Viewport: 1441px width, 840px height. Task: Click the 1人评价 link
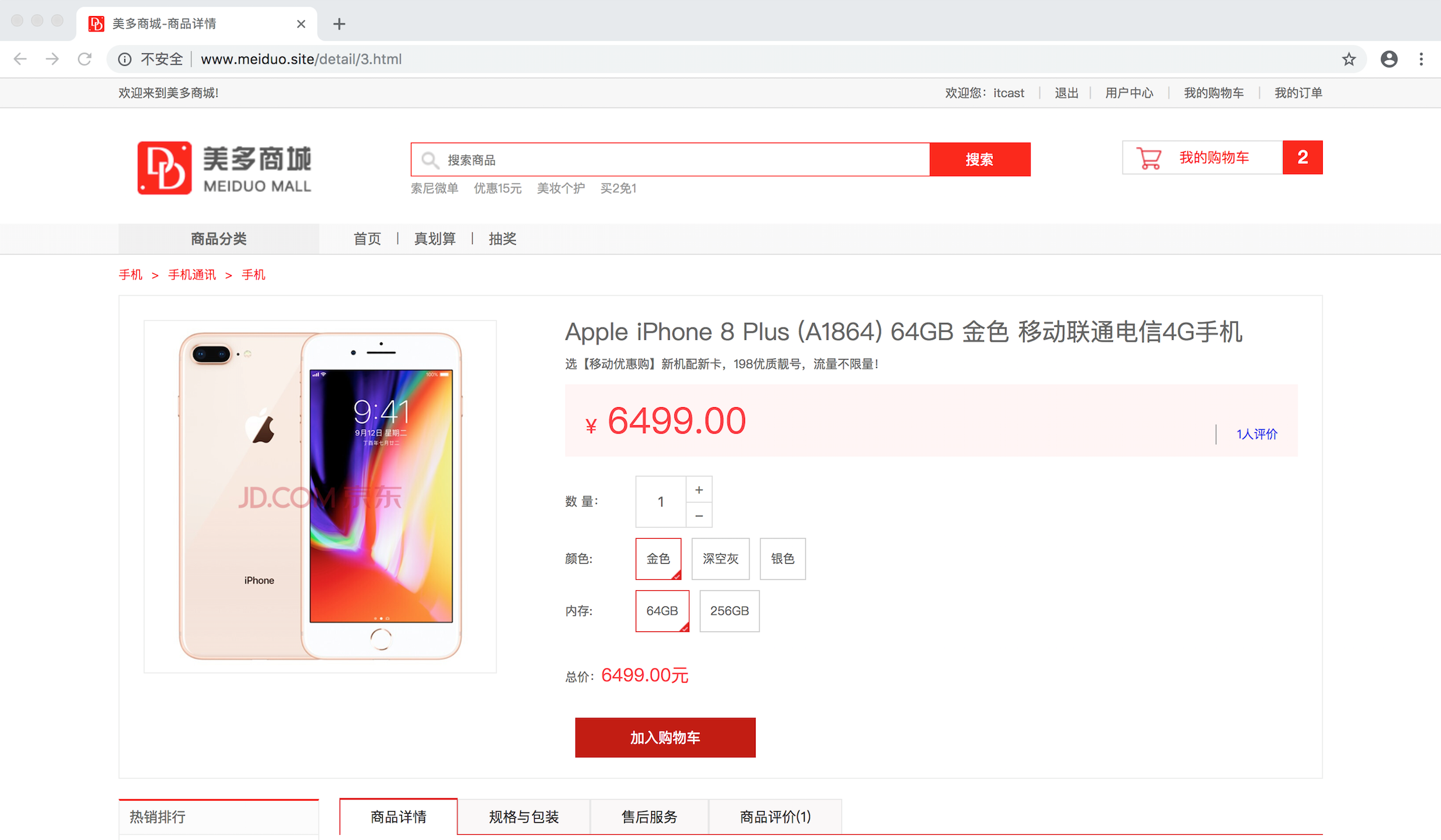click(1257, 434)
